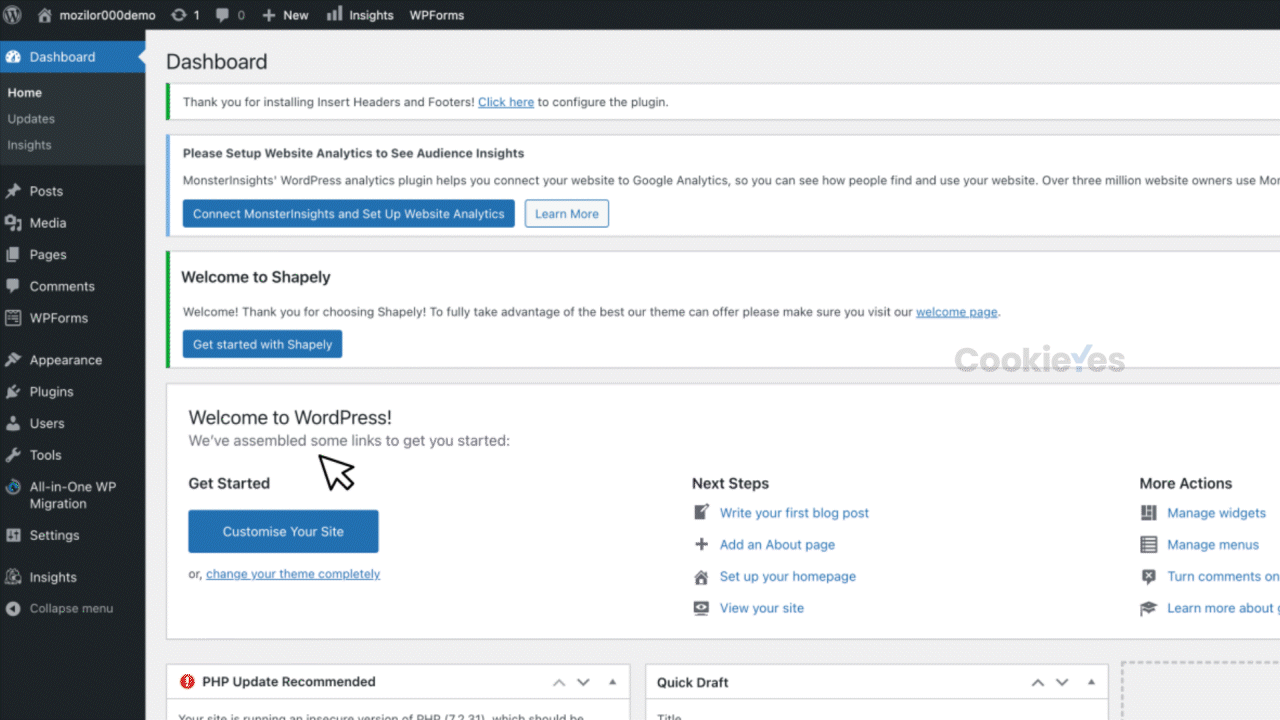
Task: Click the Plugins plug icon
Action: coord(13,391)
